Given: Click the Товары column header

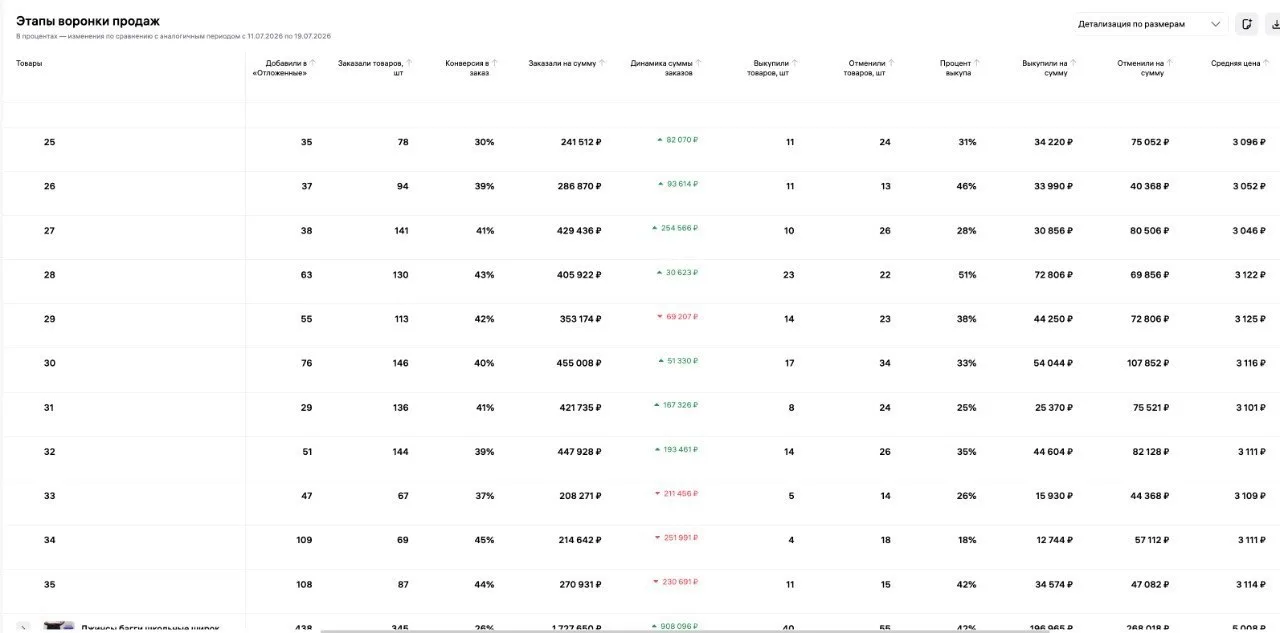Looking at the screenshot, I should click(x=29, y=63).
